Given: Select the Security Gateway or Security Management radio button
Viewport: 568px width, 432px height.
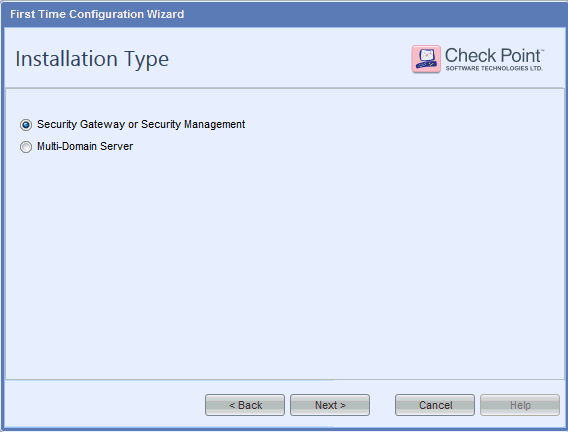Looking at the screenshot, I should coord(26,125).
